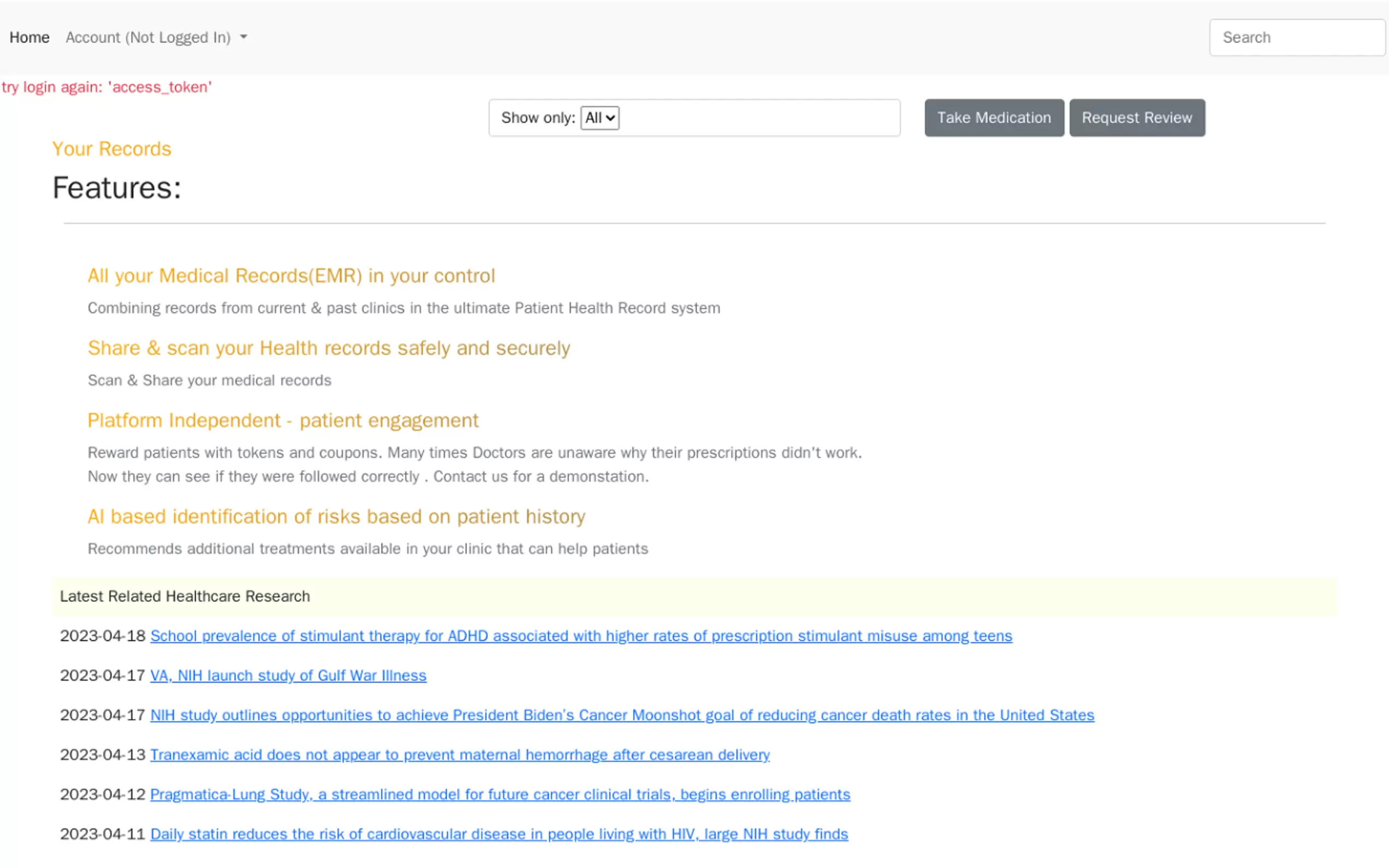
Task: Click the red try login again message
Action: 106,87
